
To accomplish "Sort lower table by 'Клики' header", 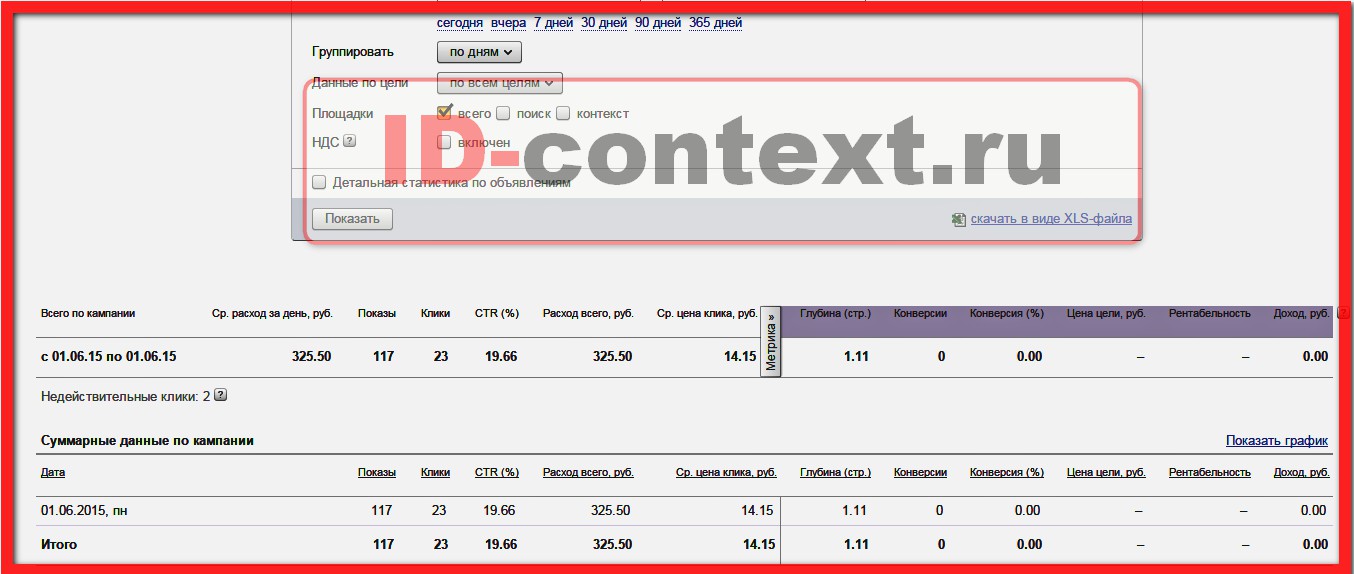I will click(x=435, y=472).
